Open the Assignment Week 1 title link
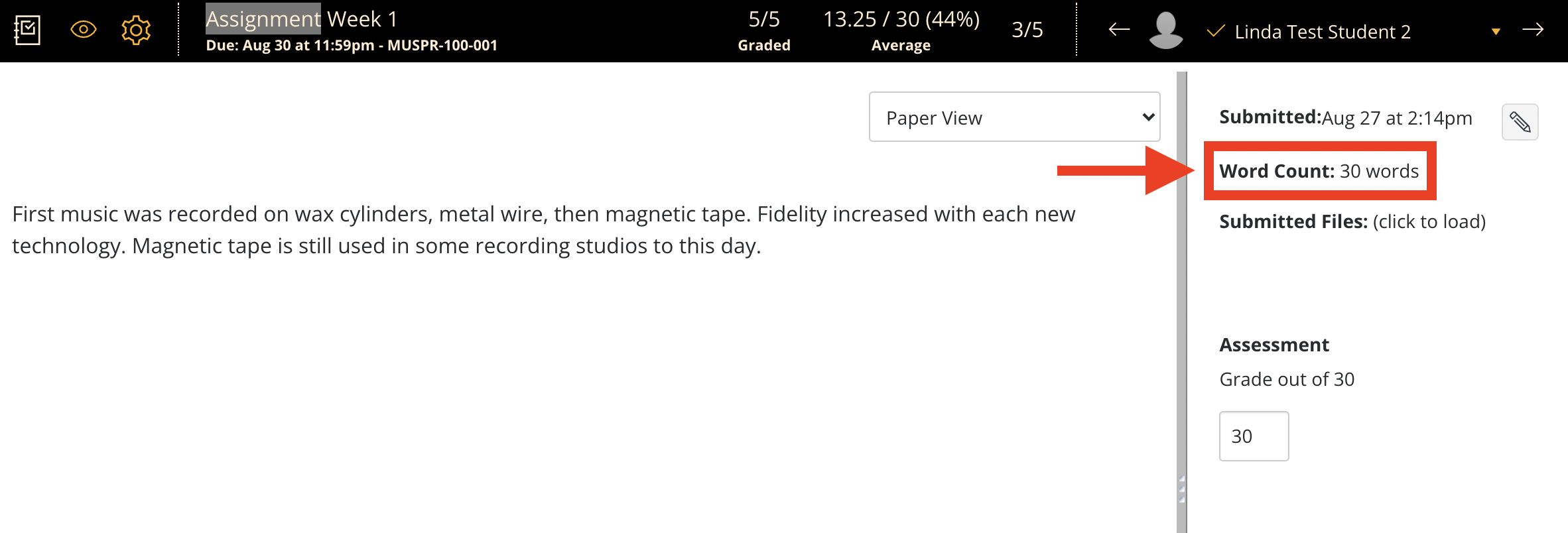 click(302, 19)
